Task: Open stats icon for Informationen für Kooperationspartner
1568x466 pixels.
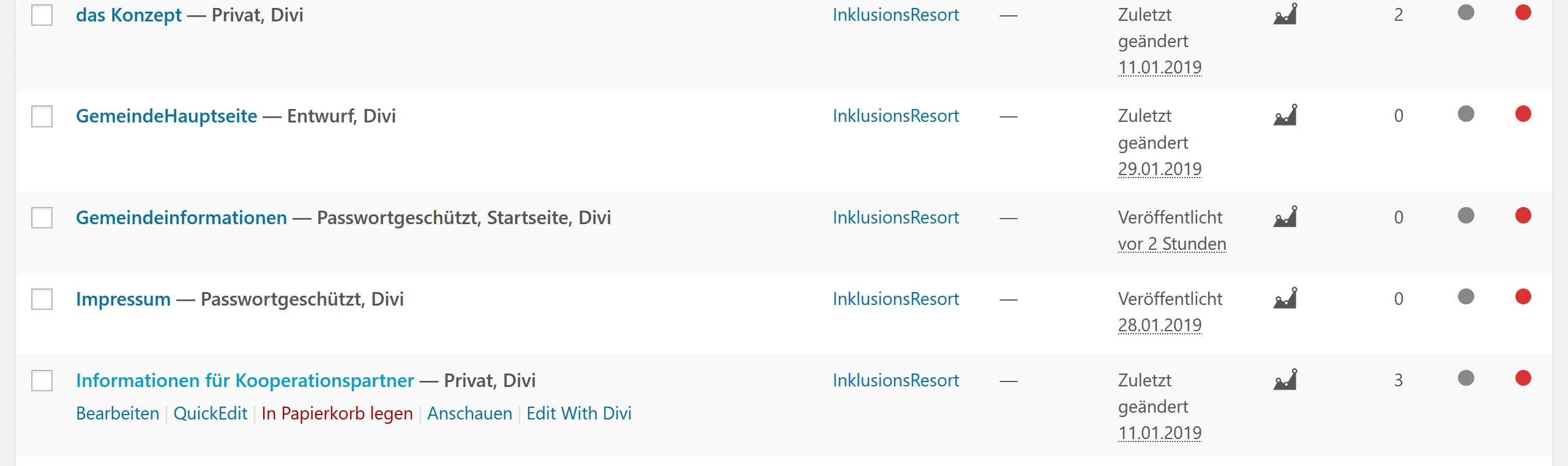Action: click(1285, 380)
